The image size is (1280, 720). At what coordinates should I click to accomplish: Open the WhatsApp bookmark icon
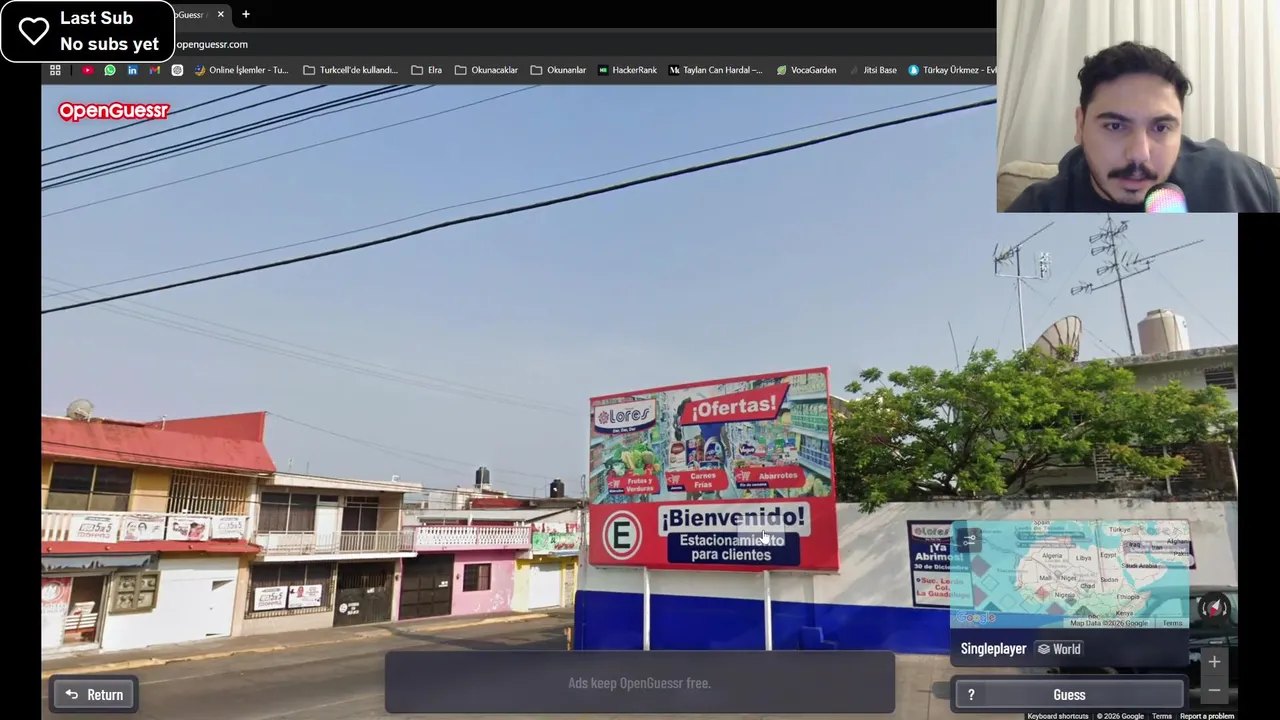tap(110, 70)
